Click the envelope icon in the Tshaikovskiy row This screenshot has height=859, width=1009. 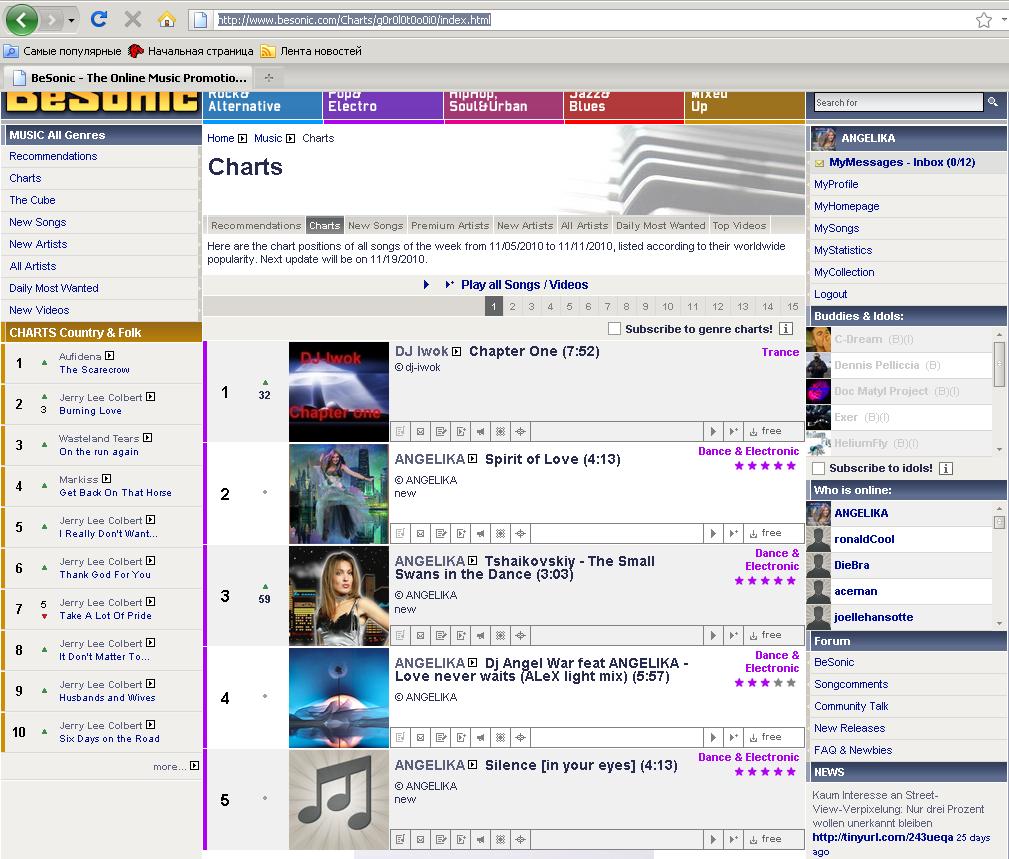[x=420, y=635]
